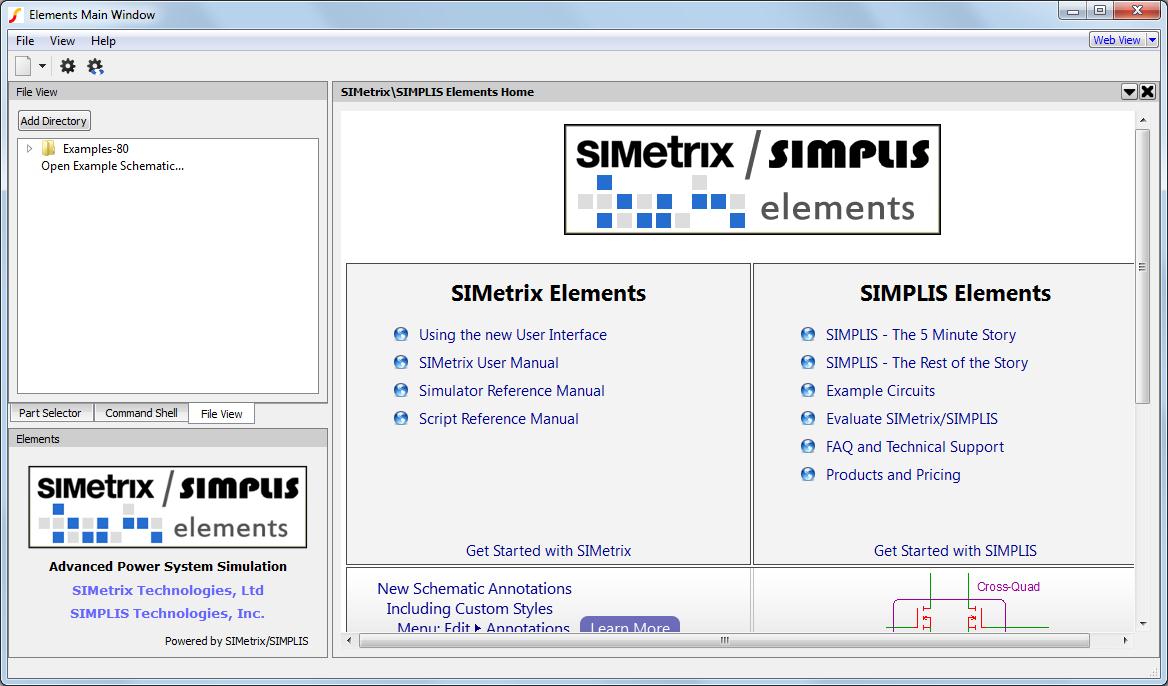Click globe icon beside FAQ and Technical Support

tap(807, 447)
